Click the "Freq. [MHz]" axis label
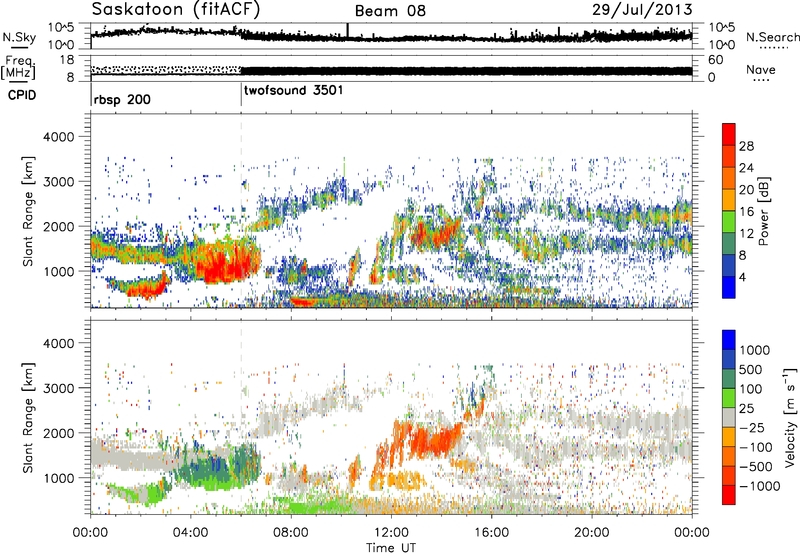This screenshot has height=554, width=800. click(x=18, y=68)
